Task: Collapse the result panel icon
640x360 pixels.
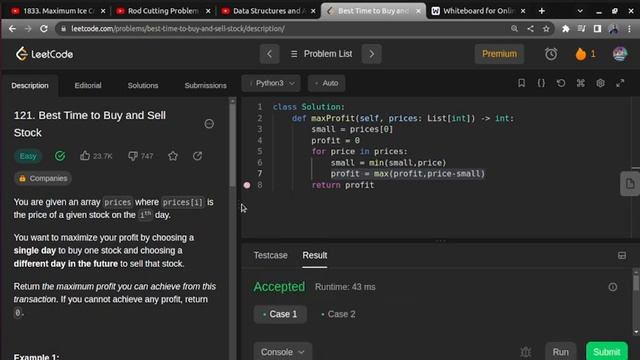Action: (x=622, y=256)
